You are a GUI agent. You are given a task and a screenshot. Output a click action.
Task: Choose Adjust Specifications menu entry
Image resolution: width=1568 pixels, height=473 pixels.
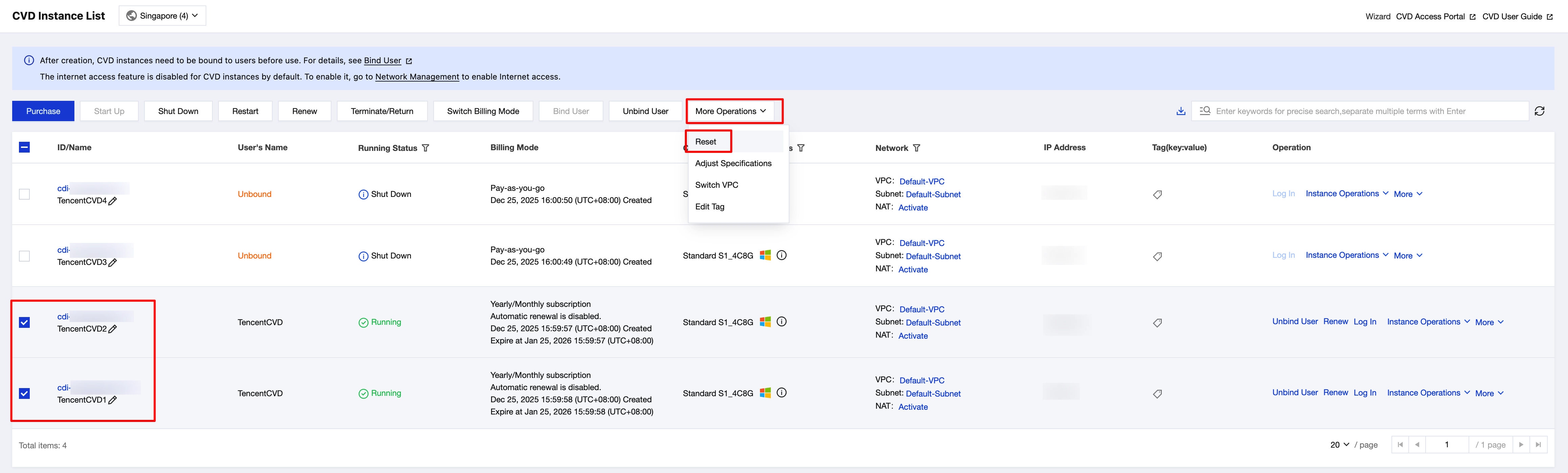click(x=733, y=163)
